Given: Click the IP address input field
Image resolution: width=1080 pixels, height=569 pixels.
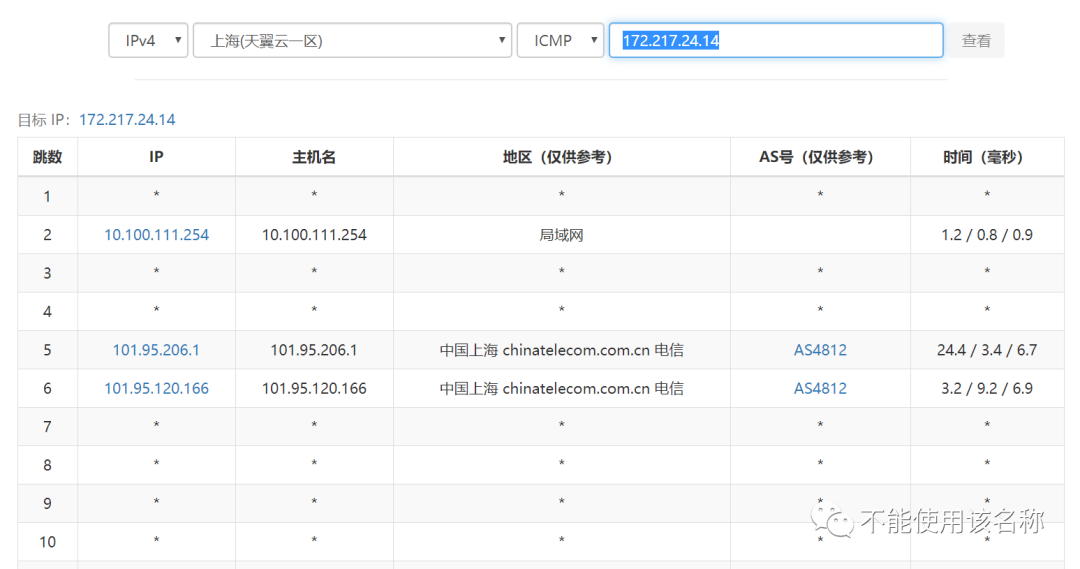Looking at the screenshot, I should click(775, 41).
